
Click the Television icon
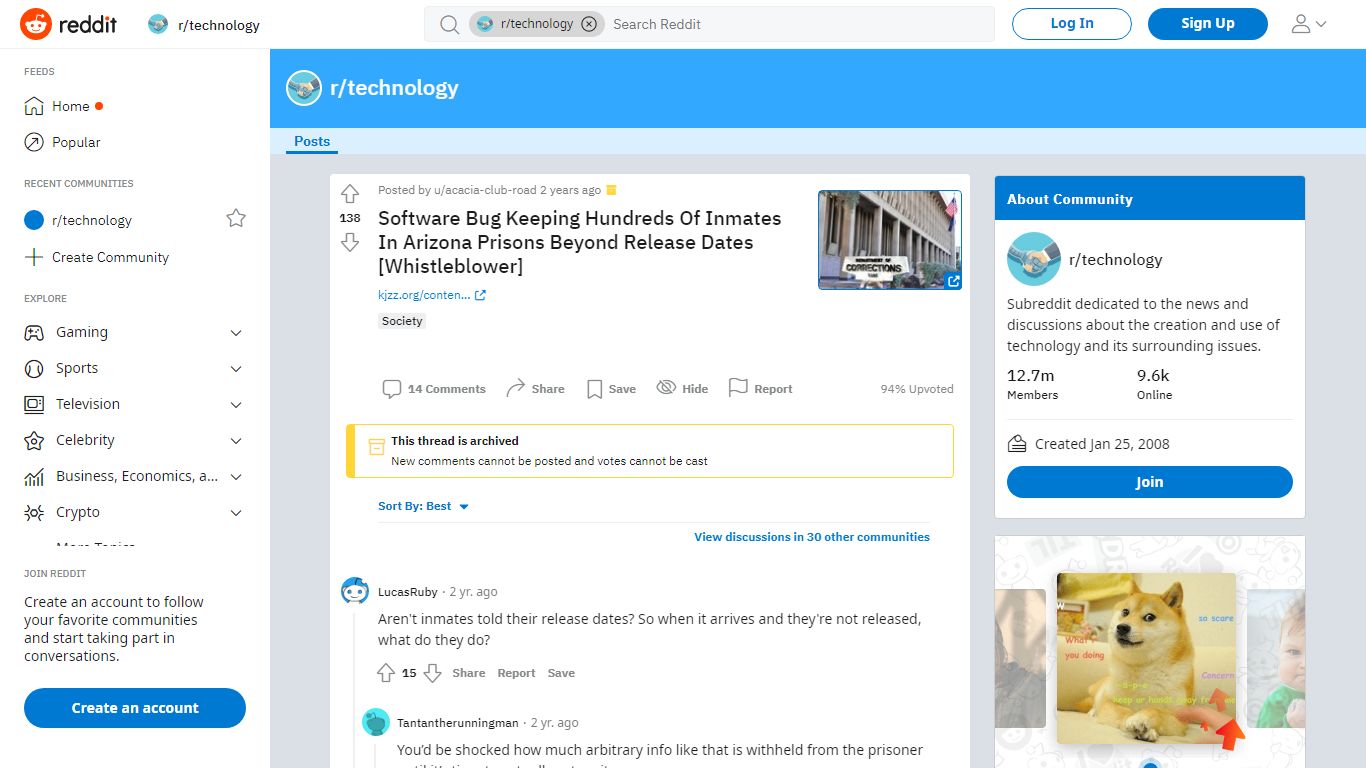[34, 405]
